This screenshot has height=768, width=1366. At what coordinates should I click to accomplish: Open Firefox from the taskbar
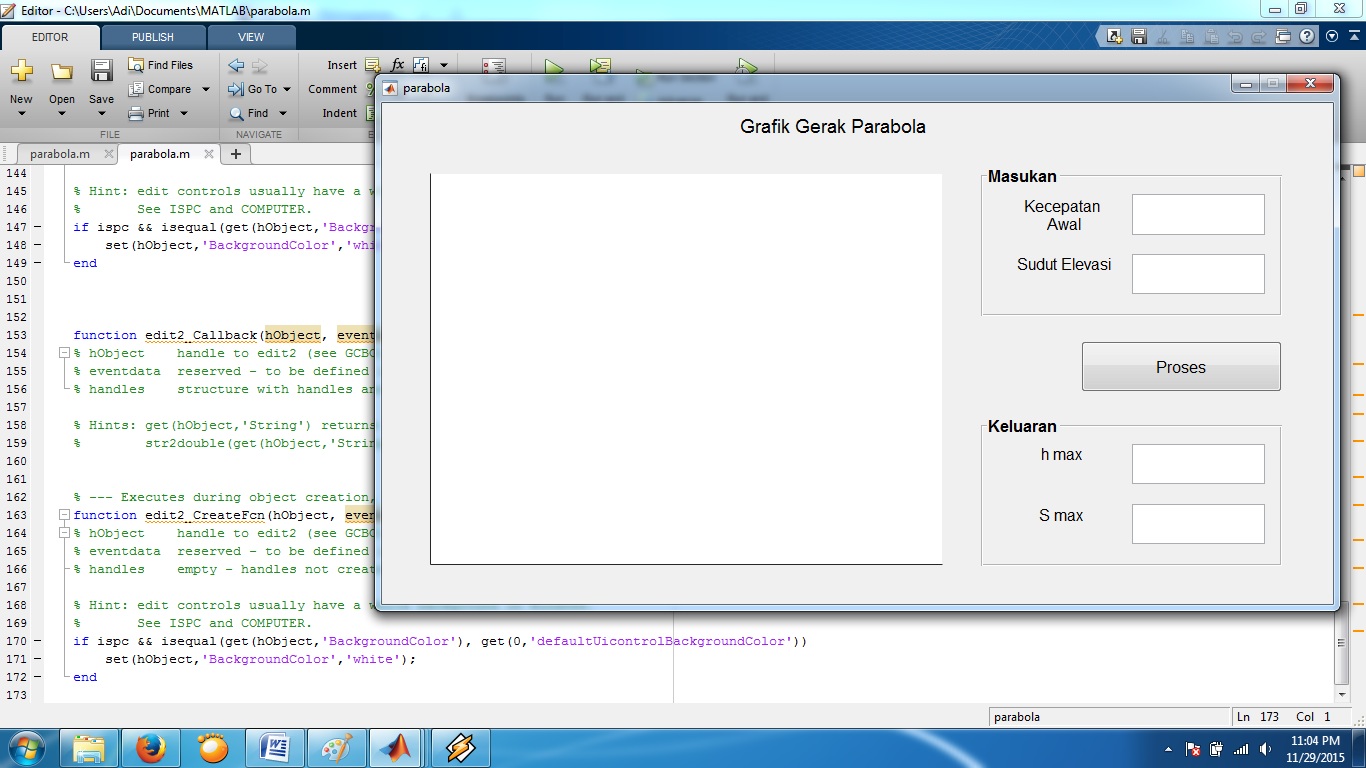click(x=150, y=747)
